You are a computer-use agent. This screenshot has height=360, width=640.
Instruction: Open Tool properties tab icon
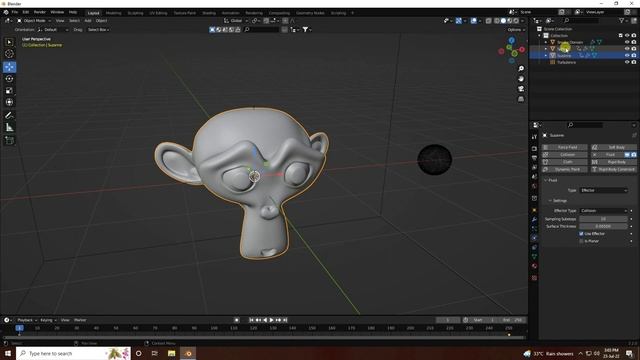[534, 137]
